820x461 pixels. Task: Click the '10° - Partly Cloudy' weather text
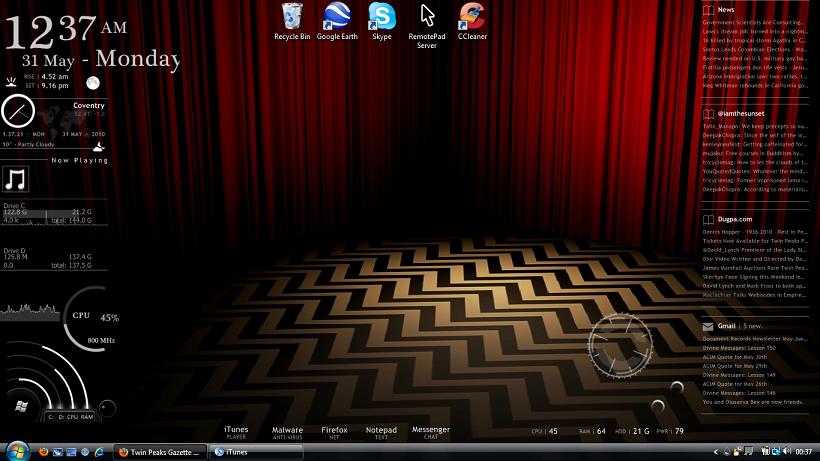tap(28, 144)
